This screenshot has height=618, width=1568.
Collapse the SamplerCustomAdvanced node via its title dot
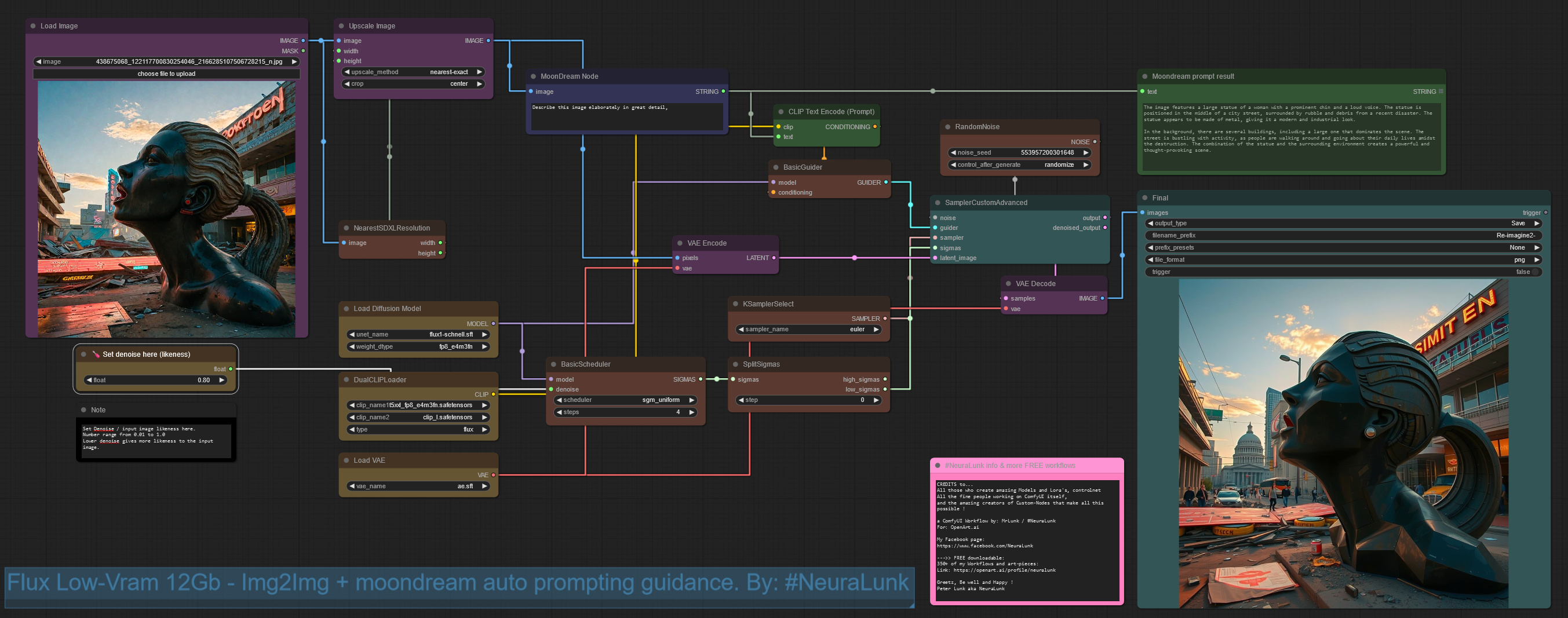click(938, 203)
